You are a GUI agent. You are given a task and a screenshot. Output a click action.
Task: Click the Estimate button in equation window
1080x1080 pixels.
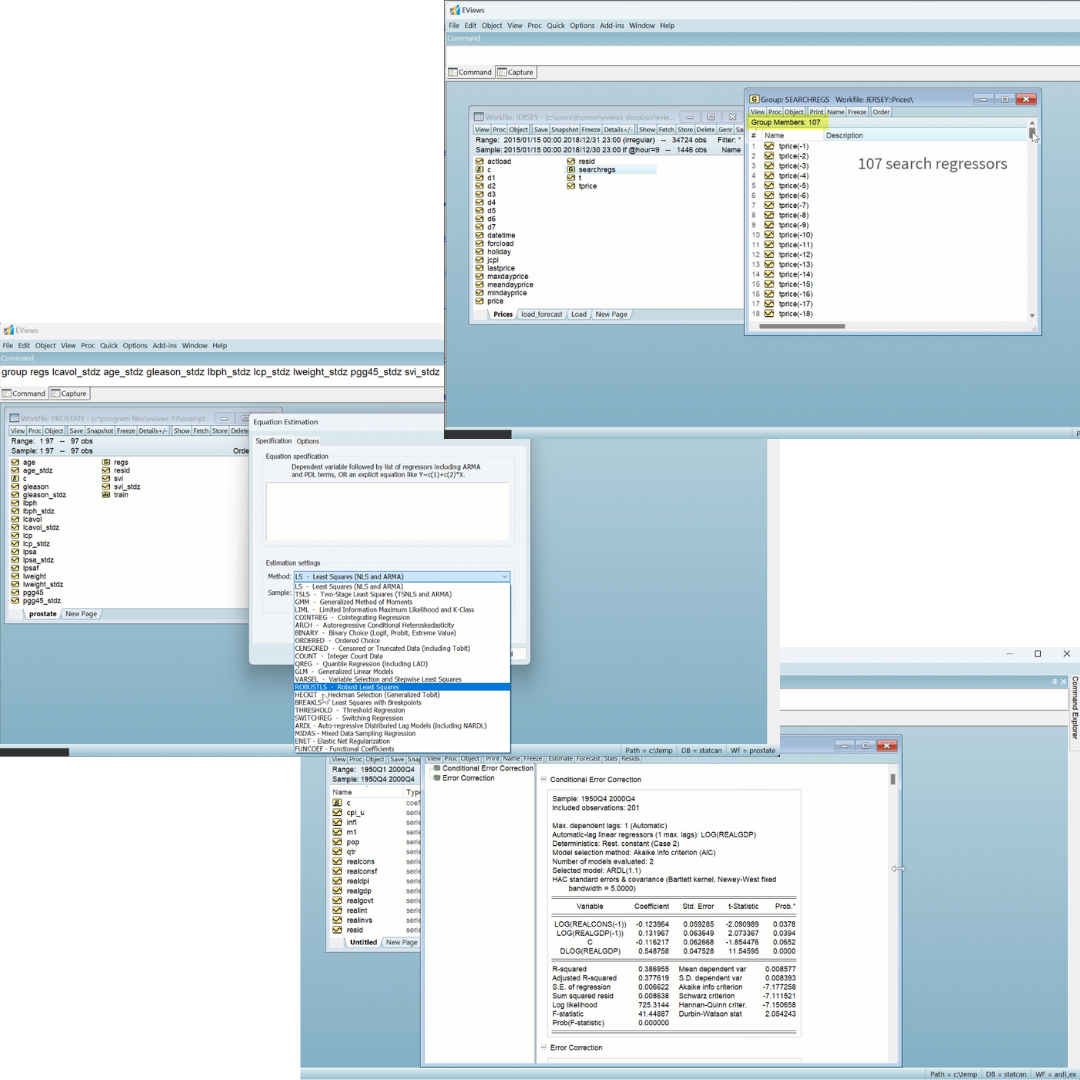click(560, 759)
